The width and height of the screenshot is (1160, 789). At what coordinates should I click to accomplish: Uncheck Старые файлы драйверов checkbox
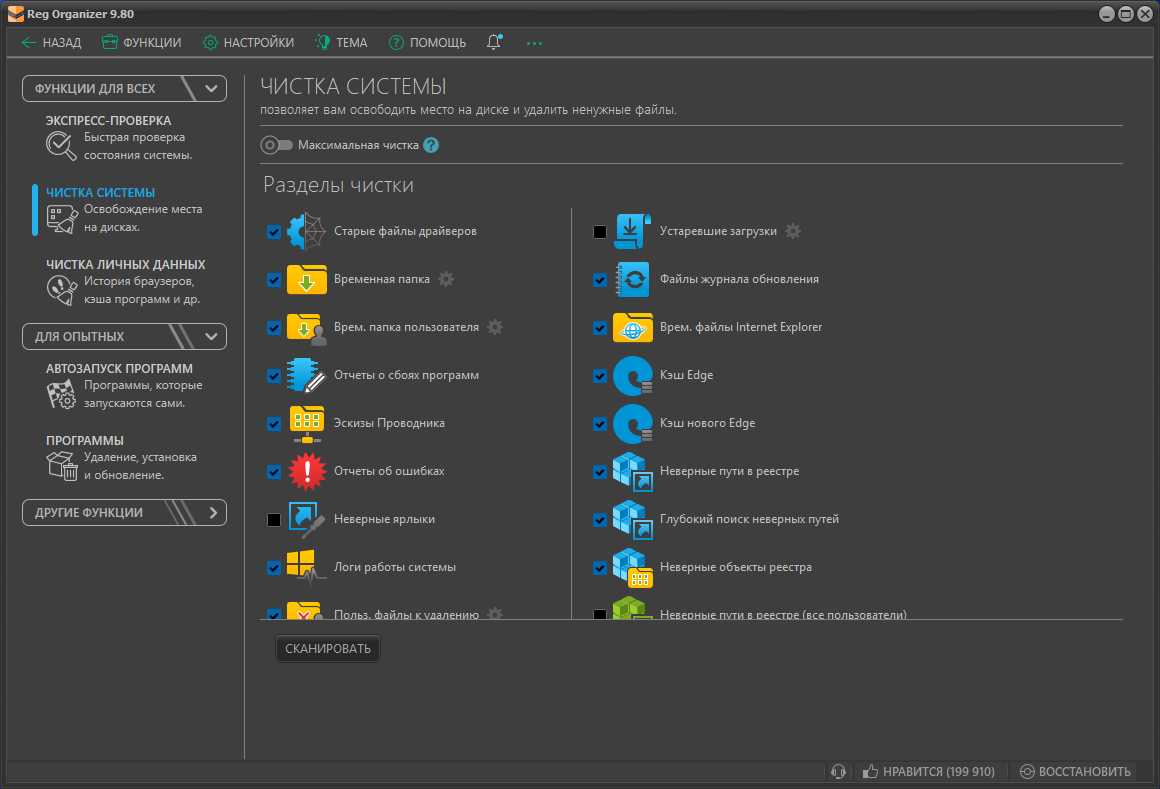(x=274, y=231)
